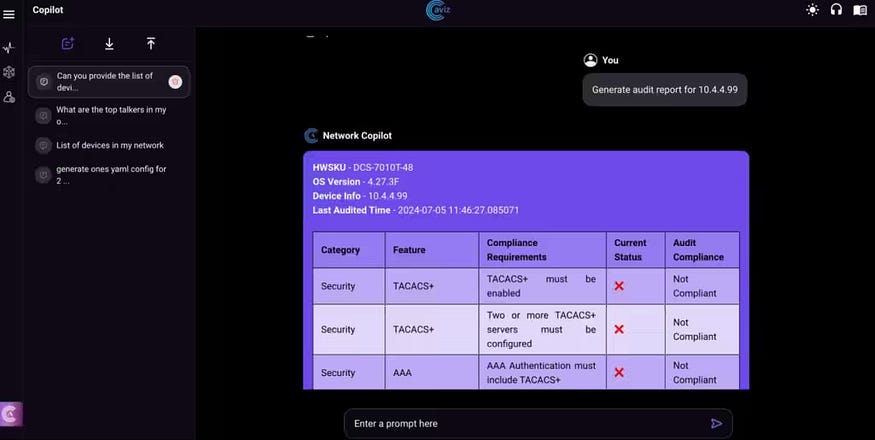Select the 'Generate audit report for 10.4.4.99' message
Viewport: 875px width, 440px height.
[x=665, y=89]
